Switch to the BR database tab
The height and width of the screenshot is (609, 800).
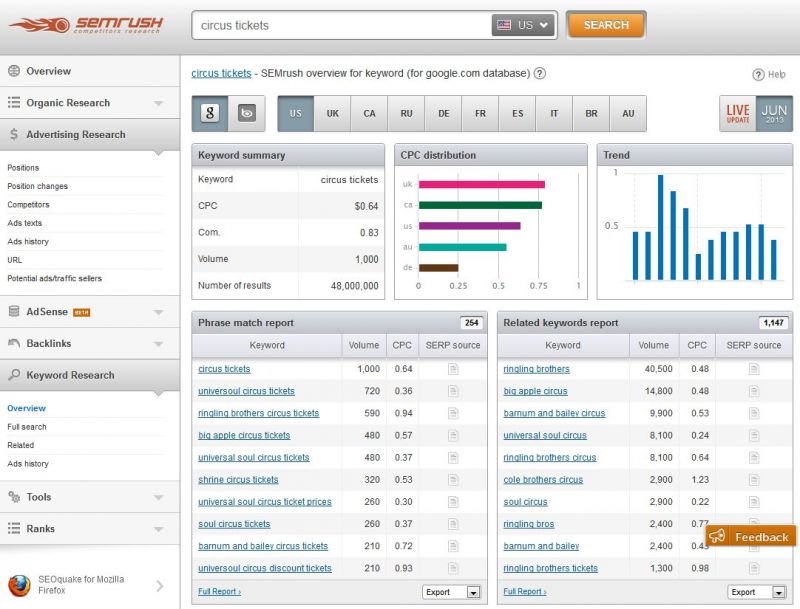tap(591, 113)
